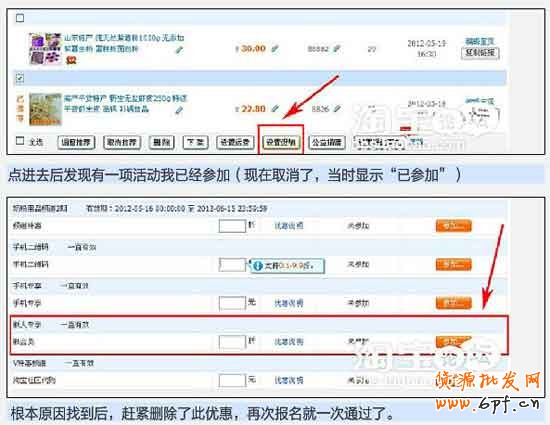Open 优惠说明 link in the bottom 淘宝社区 row
Image resolution: width=550 pixels, height=425 pixels.
[289, 380]
